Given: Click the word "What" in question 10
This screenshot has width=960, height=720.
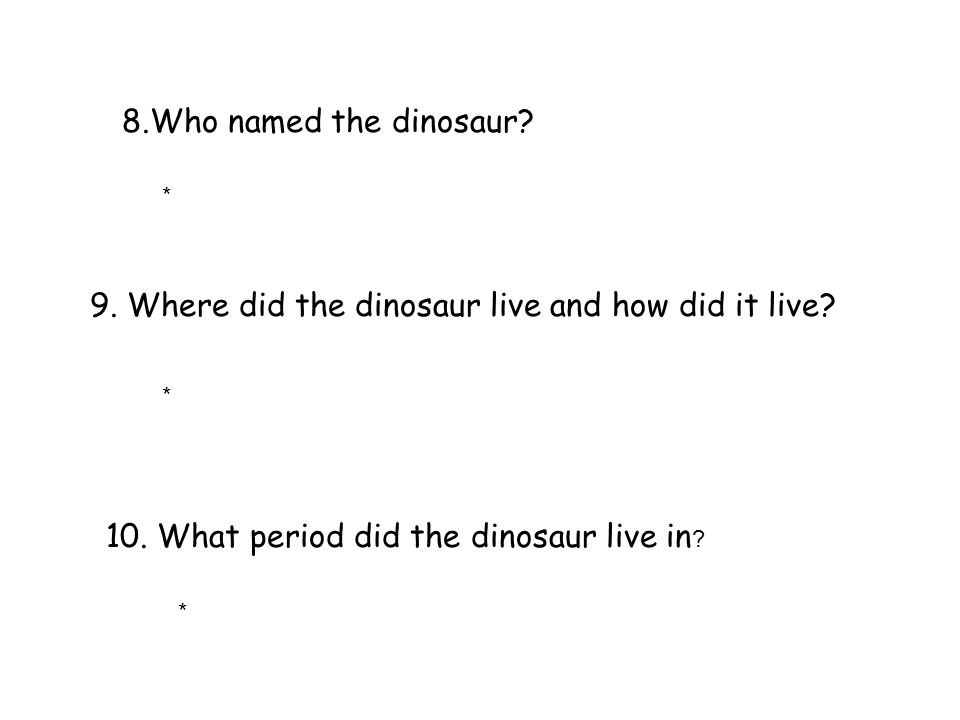Looking at the screenshot, I should point(199,536).
